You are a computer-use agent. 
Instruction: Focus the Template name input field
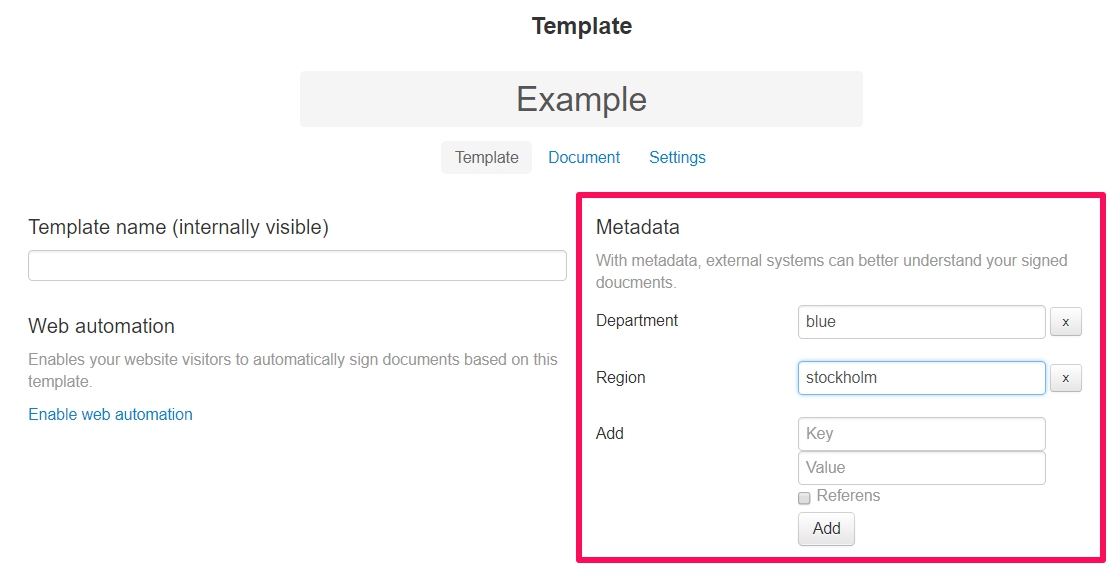tap(298, 266)
